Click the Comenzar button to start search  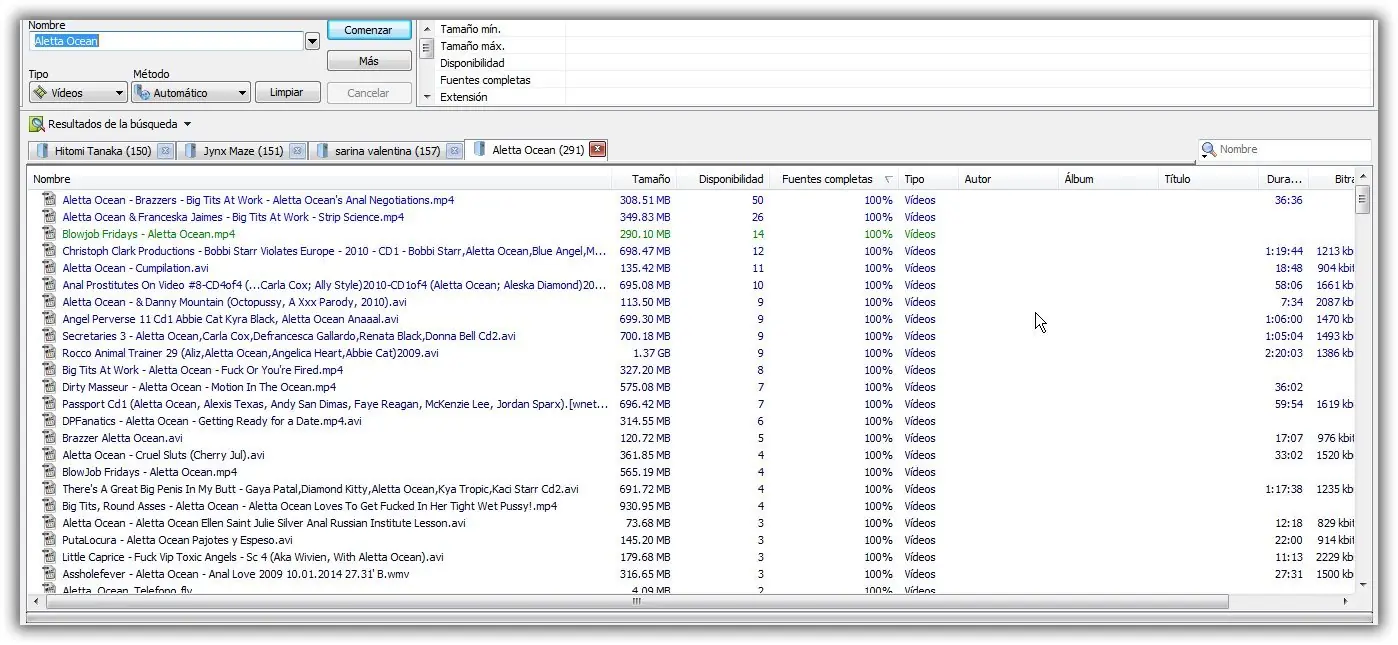(x=369, y=30)
